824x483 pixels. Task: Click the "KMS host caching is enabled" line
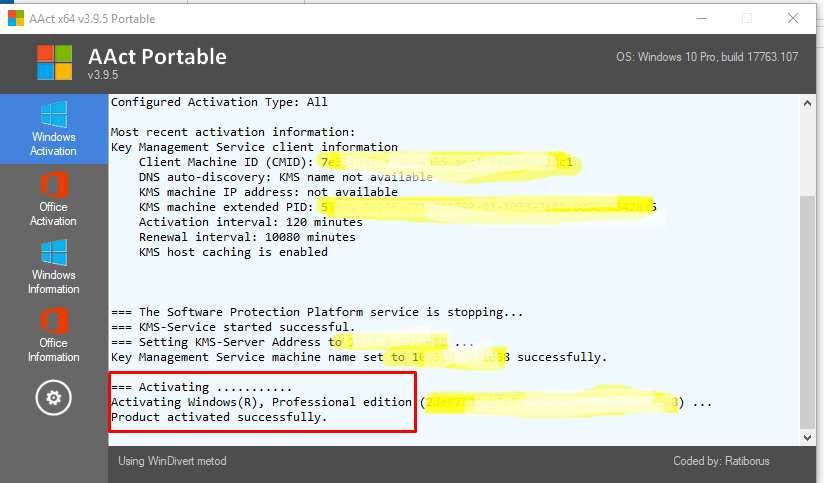click(233, 252)
